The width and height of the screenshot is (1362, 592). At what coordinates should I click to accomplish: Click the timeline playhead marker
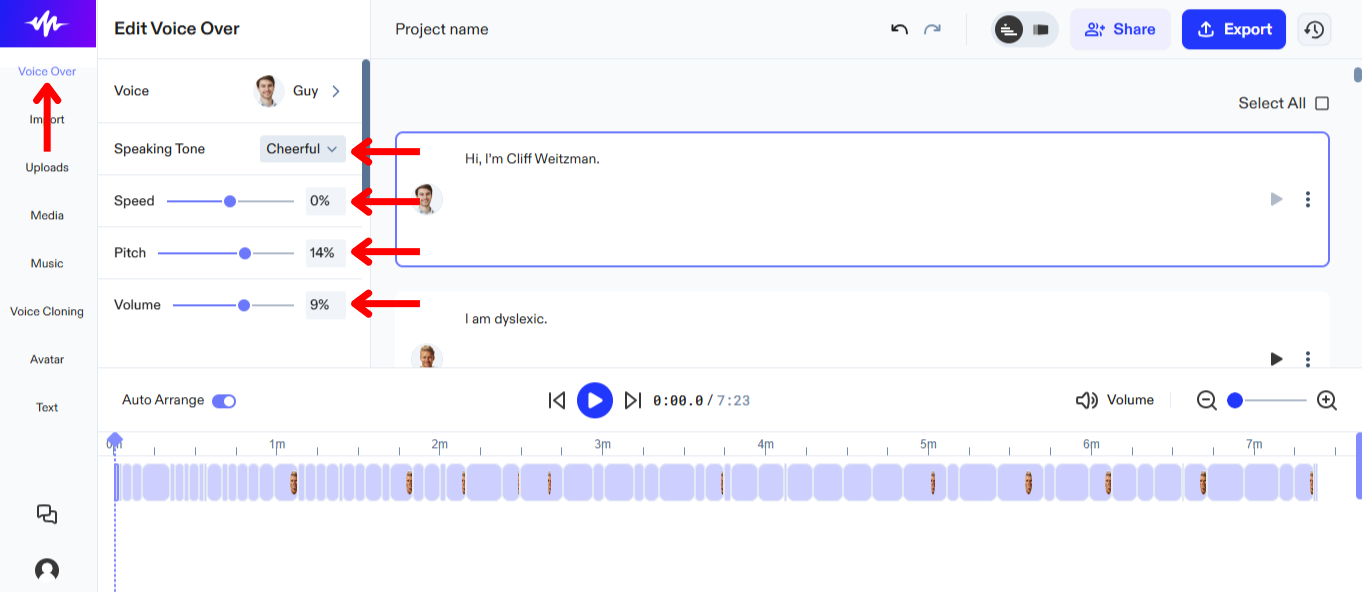(115, 440)
